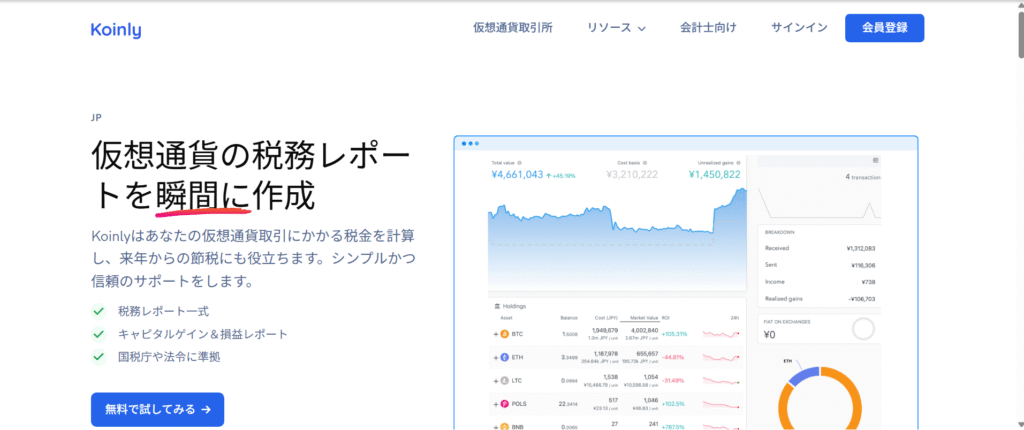Expand the BTC holdings row plus sign

tap(495, 333)
